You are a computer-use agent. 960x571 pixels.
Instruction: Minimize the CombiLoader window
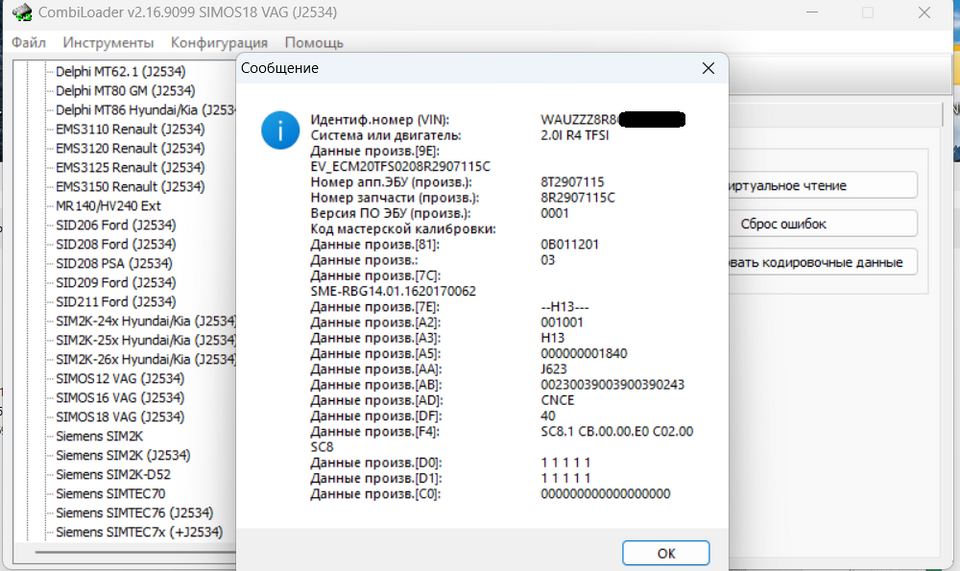point(812,12)
